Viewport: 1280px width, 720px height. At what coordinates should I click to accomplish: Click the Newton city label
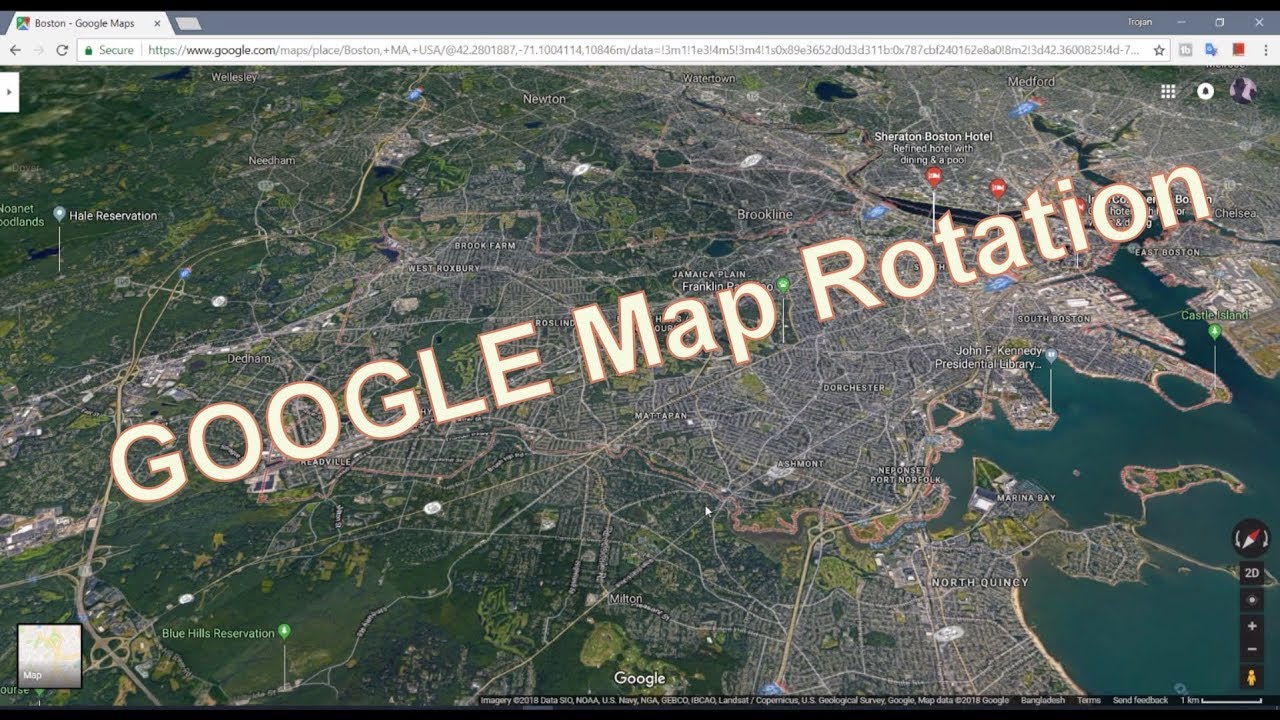[544, 99]
